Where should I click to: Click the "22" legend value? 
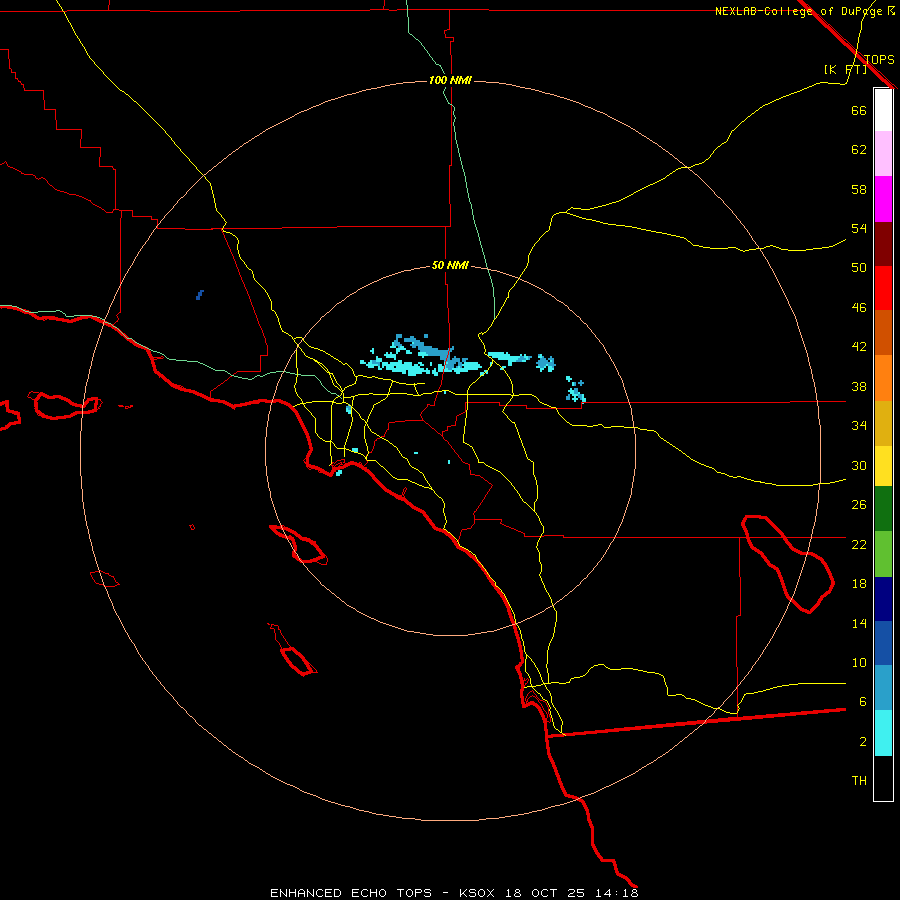859,544
